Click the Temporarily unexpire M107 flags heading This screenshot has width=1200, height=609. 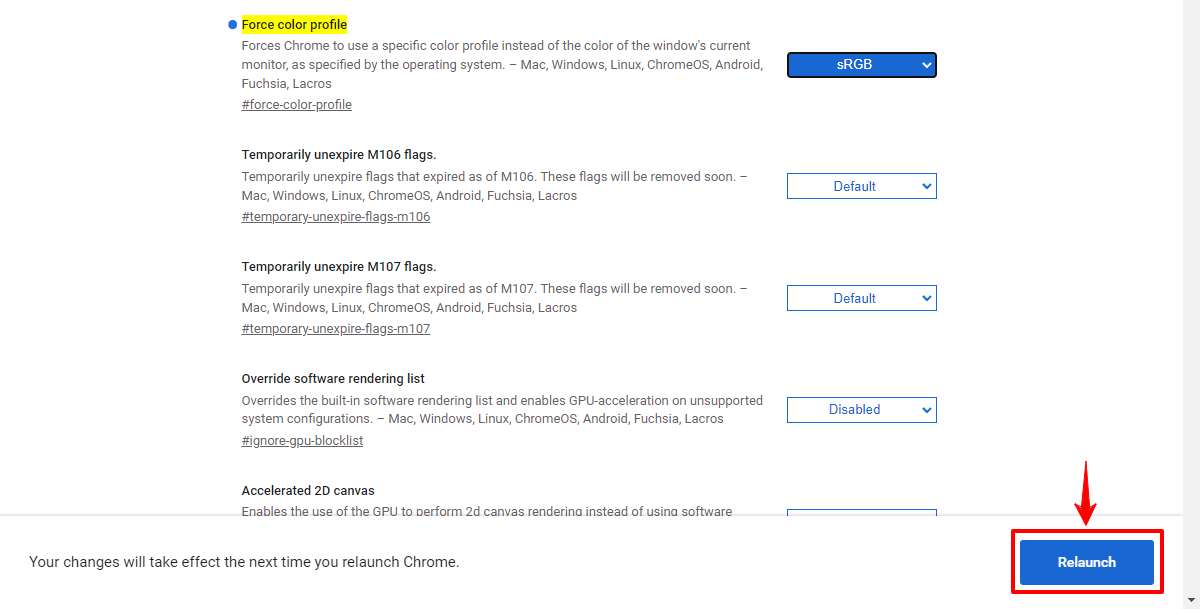pyautogui.click(x=340, y=266)
